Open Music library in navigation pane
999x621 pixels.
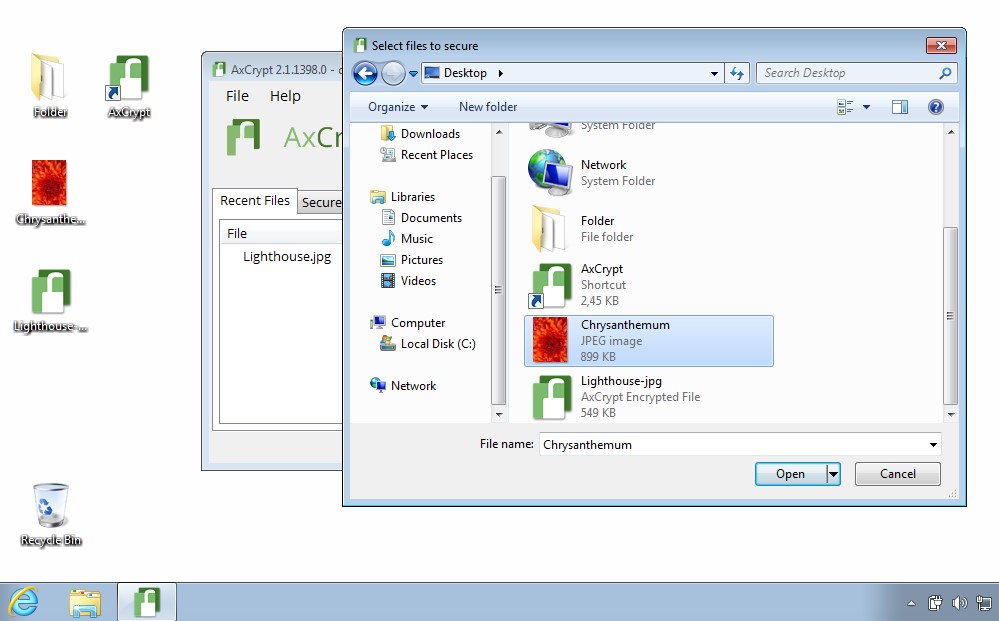tap(407, 239)
